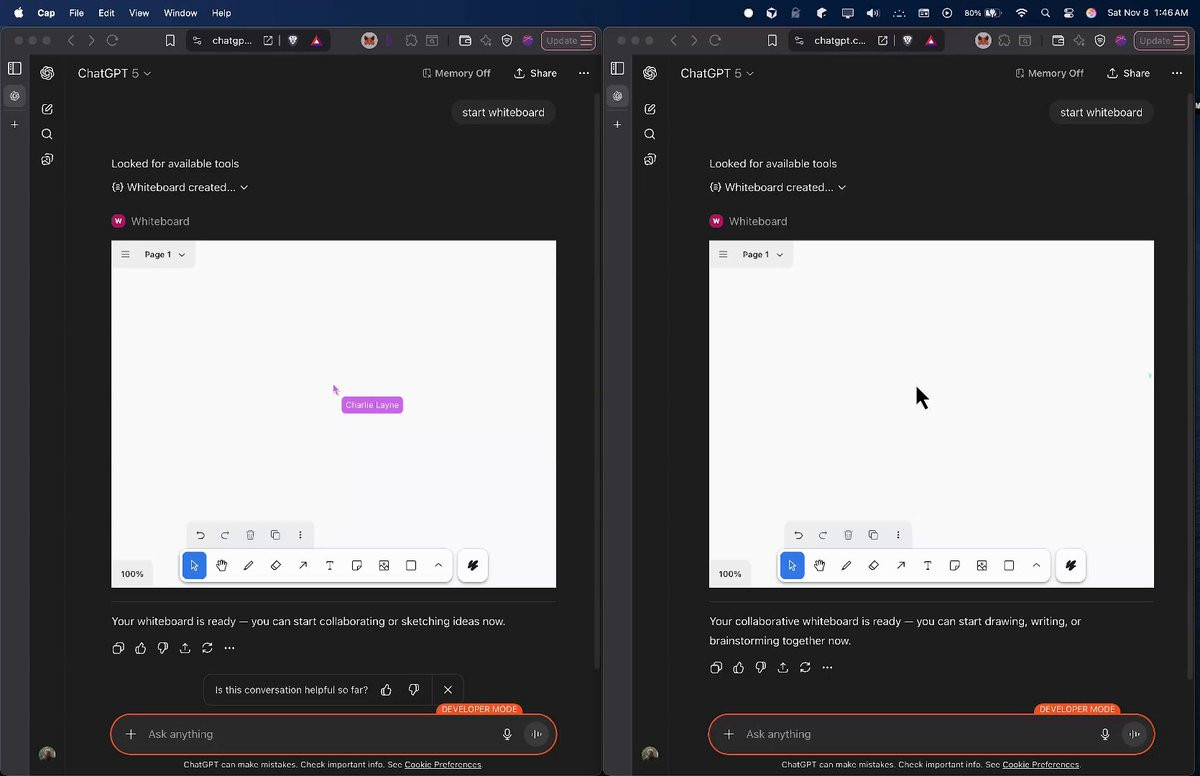Screen dimensions: 1200x776
Task: Open the ChatGPT 5 model dropdown in right window
Action: coord(717,73)
